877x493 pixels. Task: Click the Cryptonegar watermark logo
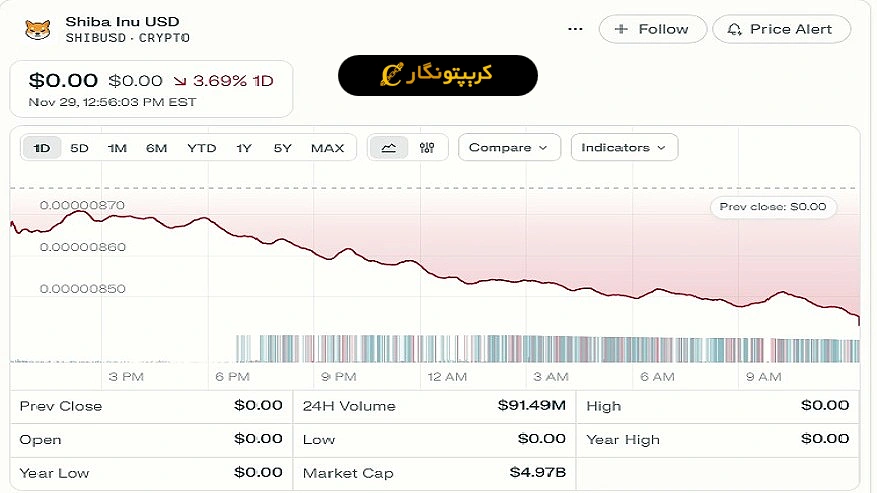(437, 75)
